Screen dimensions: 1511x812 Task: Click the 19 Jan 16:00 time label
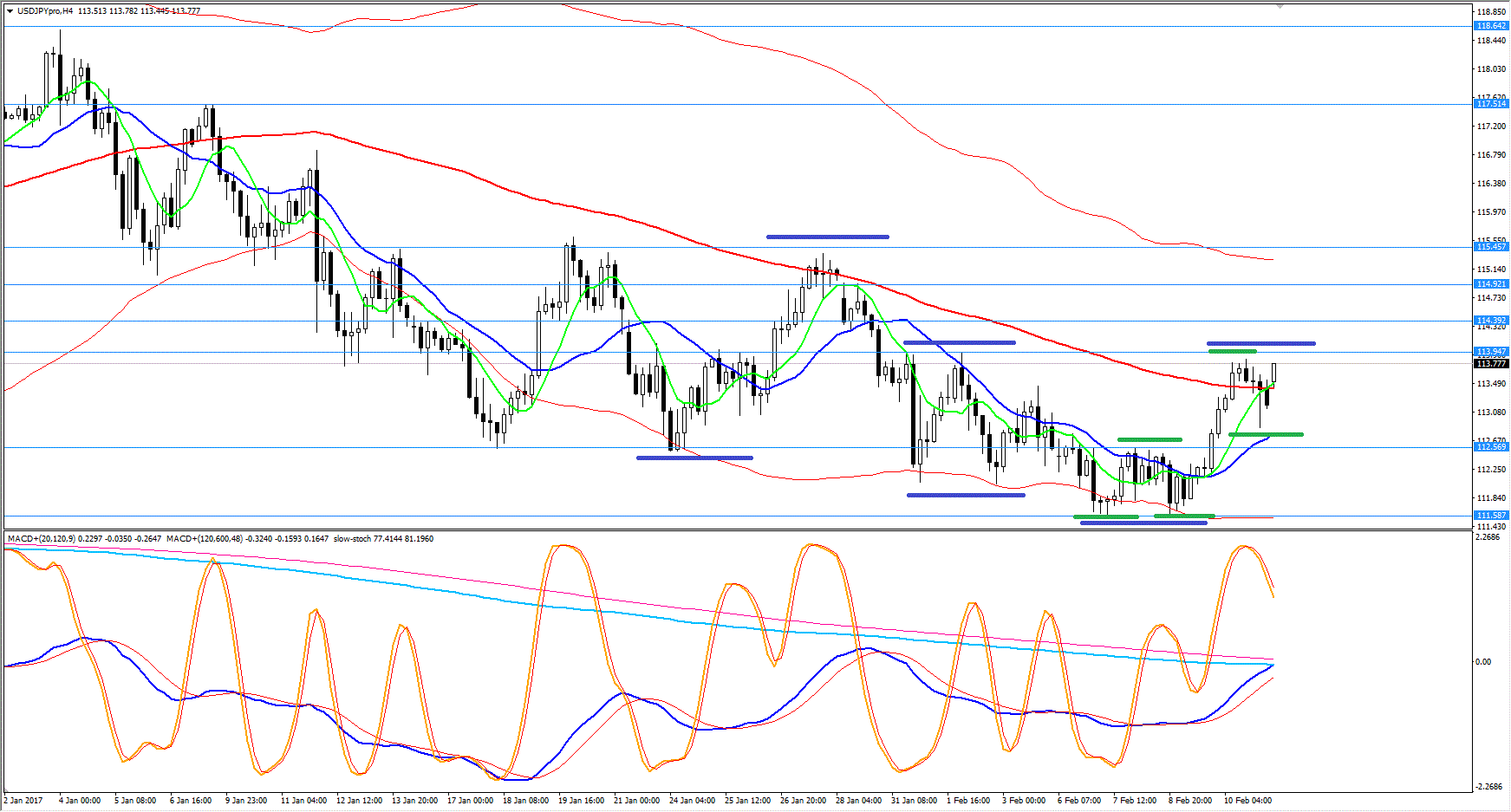pos(581,801)
